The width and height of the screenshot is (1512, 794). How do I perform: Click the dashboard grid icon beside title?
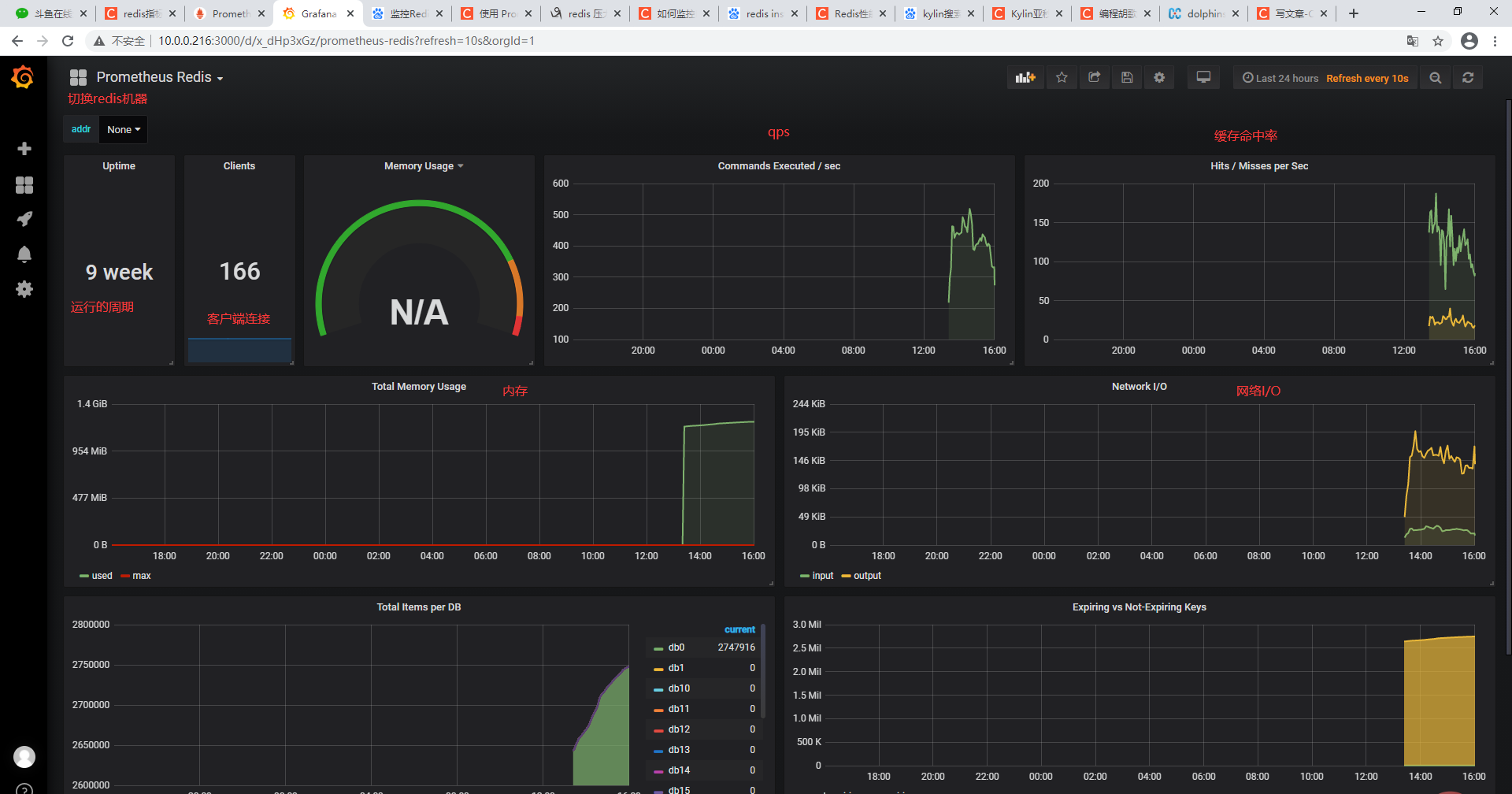point(78,77)
